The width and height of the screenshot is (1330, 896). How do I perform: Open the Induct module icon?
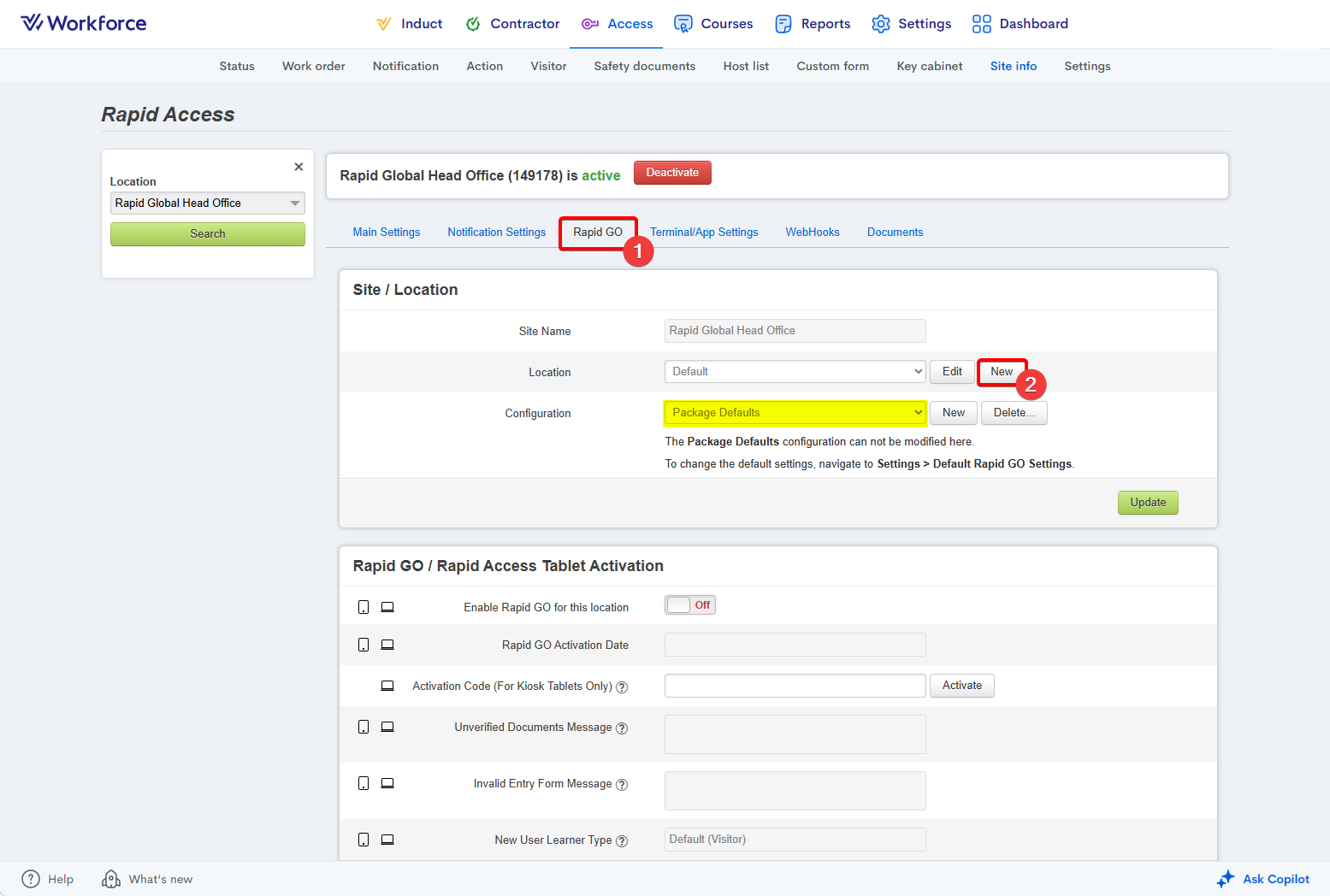[x=384, y=24]
